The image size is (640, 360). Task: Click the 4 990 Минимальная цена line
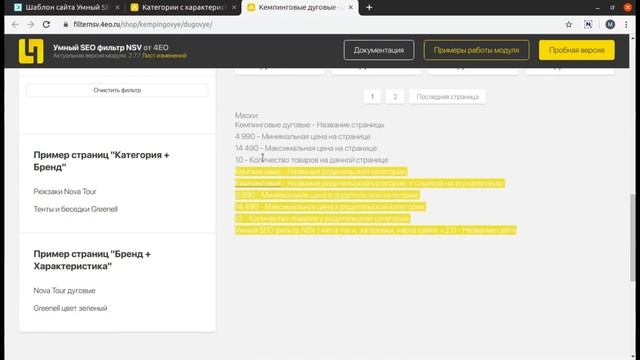(303, 136)
